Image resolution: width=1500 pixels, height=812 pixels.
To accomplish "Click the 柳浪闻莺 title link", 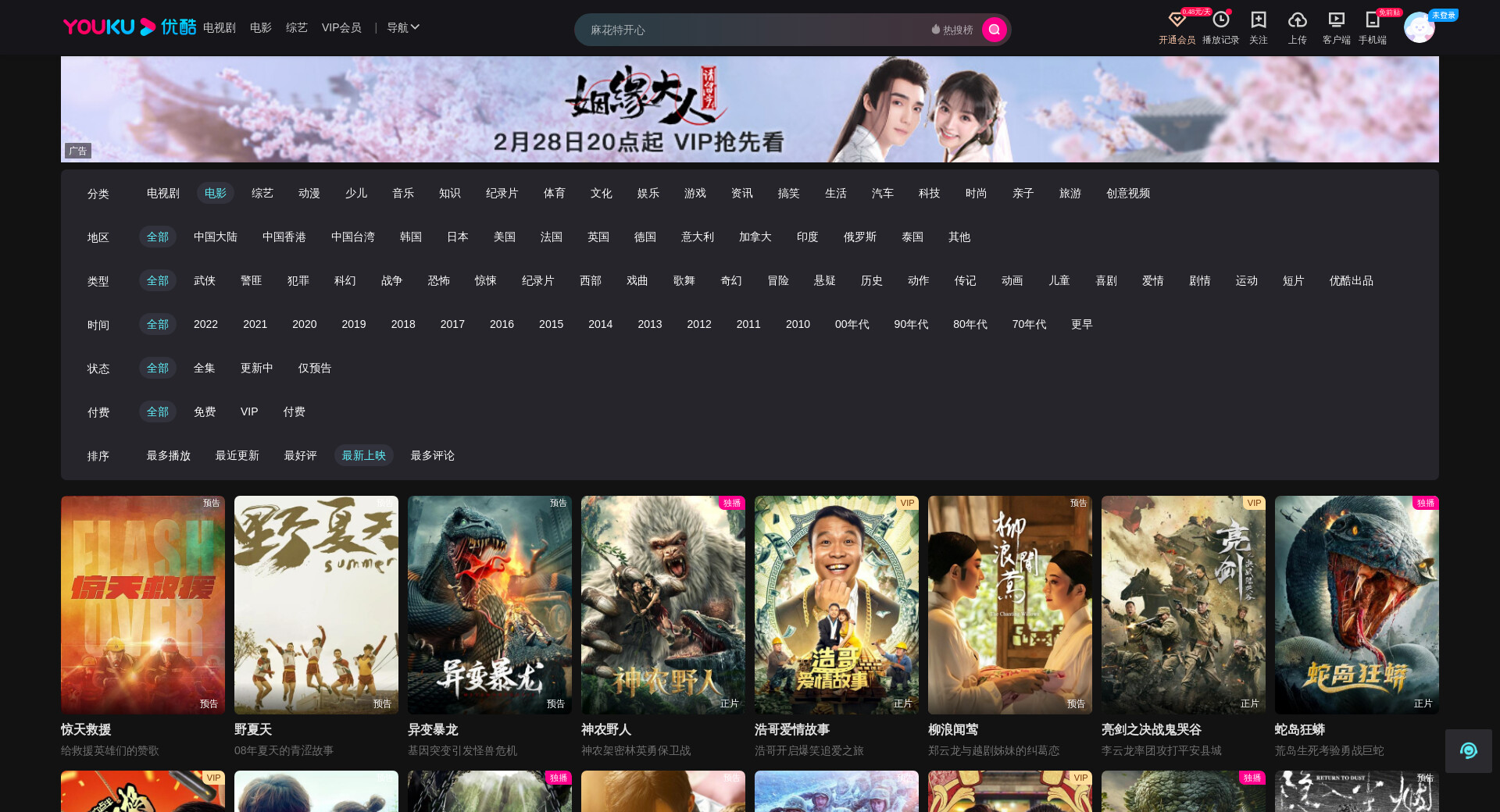I will point(952,729).
